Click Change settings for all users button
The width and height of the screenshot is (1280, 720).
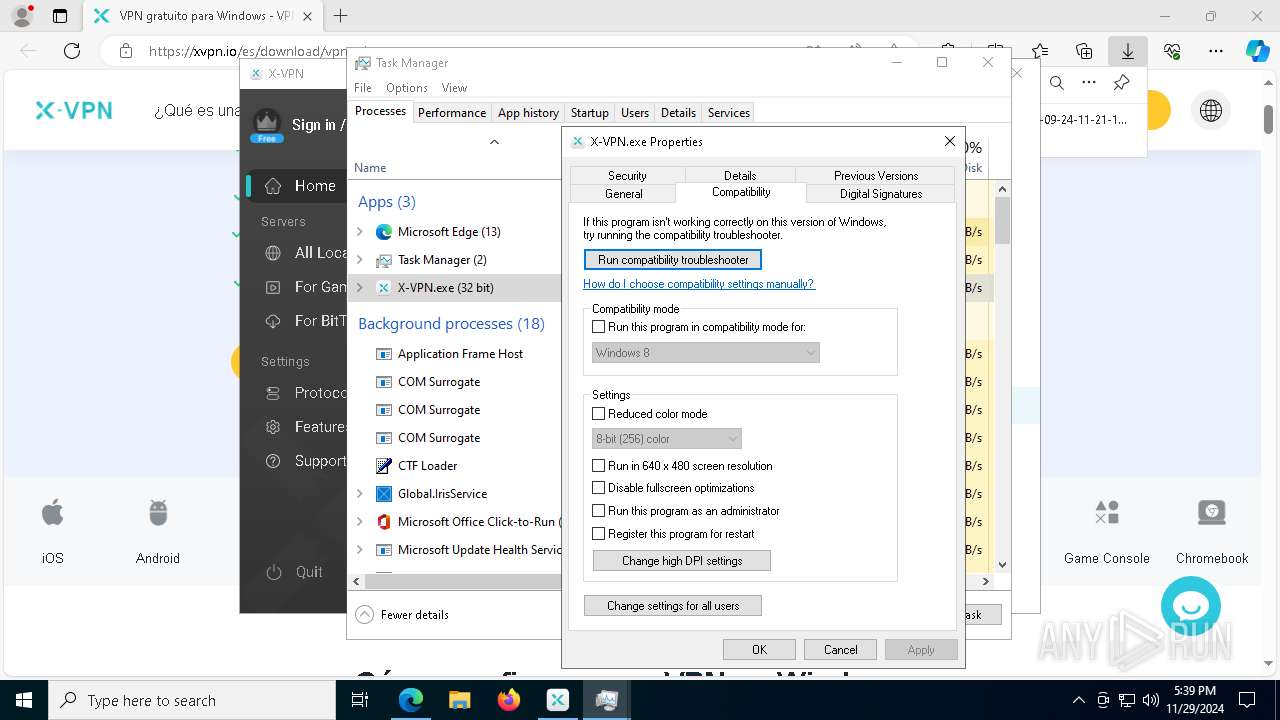click(673, 606)
